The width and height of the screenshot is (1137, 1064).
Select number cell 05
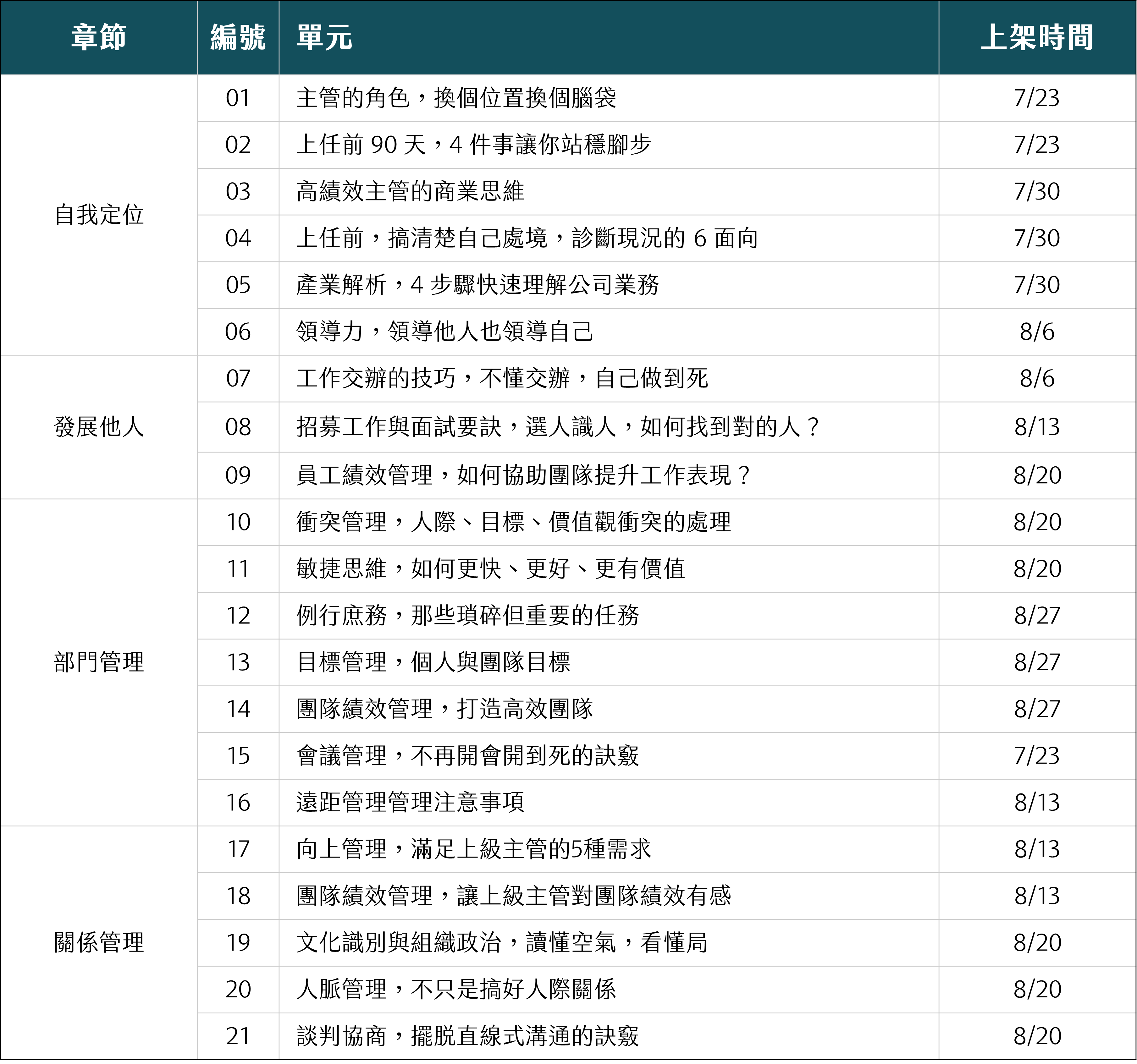point(238,285)
